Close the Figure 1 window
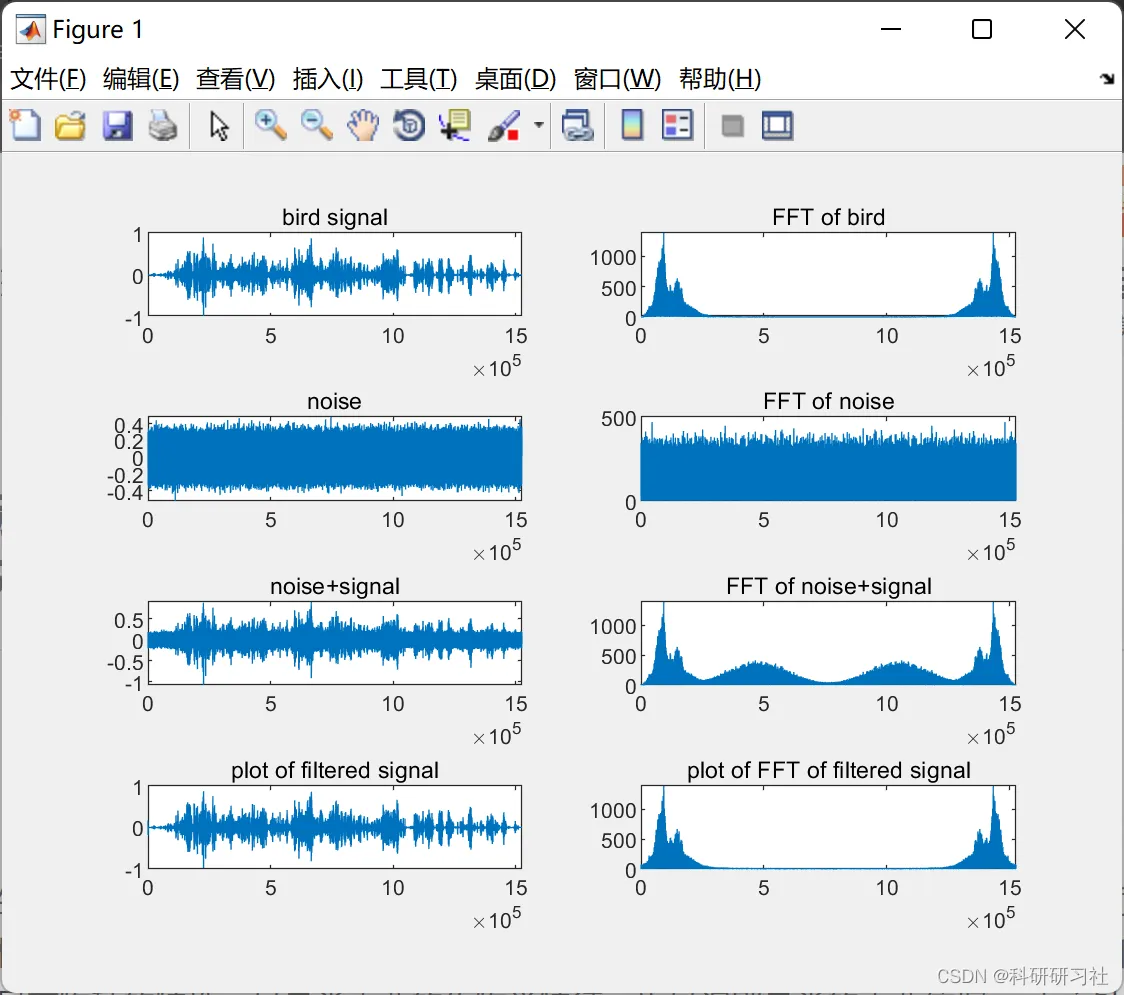The height and width of the screenshot is (995, 1124). click(1075, 29)
